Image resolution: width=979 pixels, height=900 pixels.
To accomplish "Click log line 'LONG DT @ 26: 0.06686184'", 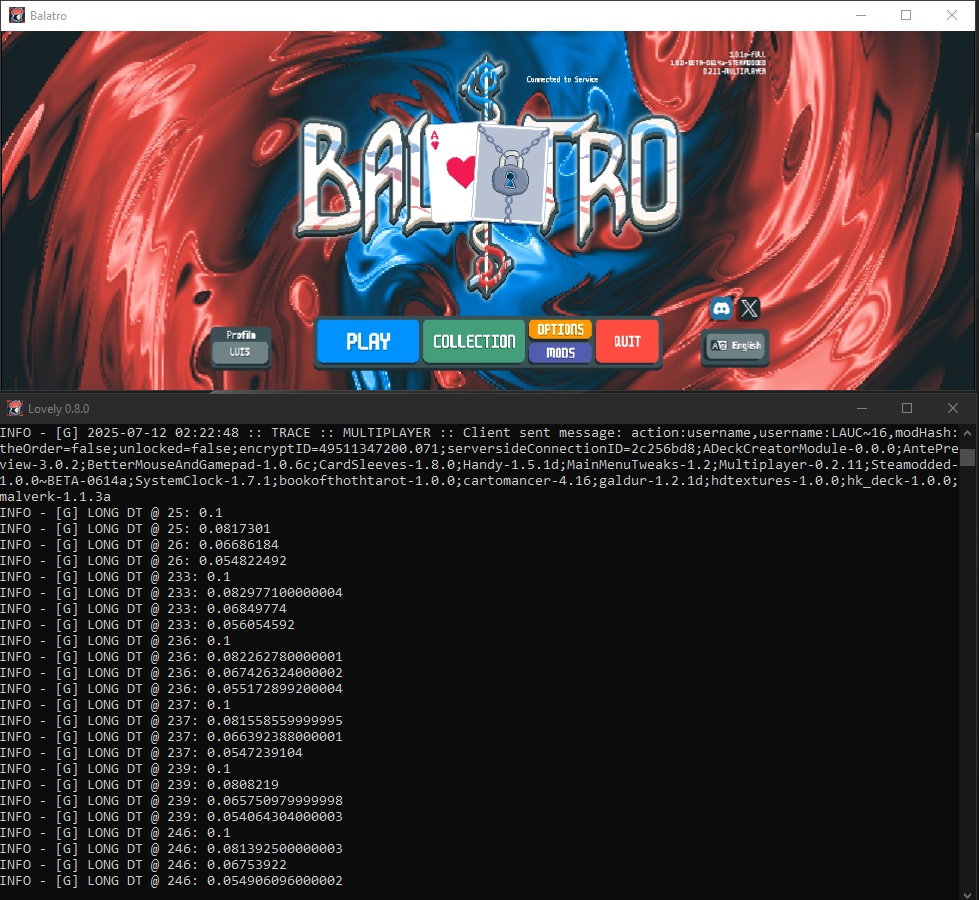I will 140,545.
